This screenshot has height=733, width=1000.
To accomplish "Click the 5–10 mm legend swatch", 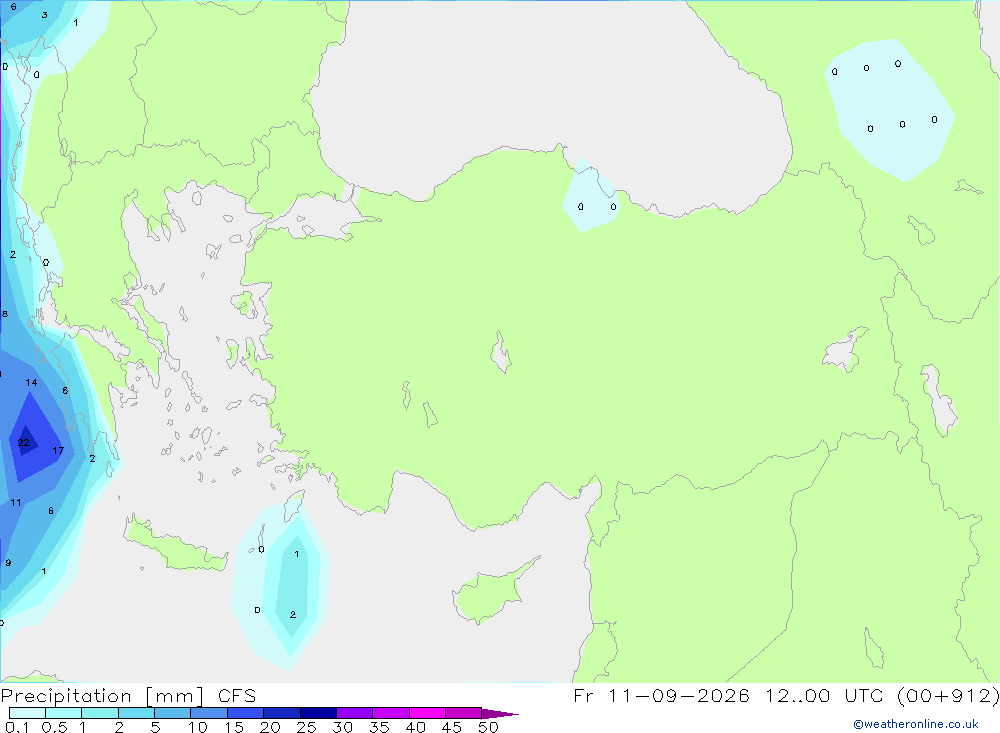I will click(x=172, y=713).
